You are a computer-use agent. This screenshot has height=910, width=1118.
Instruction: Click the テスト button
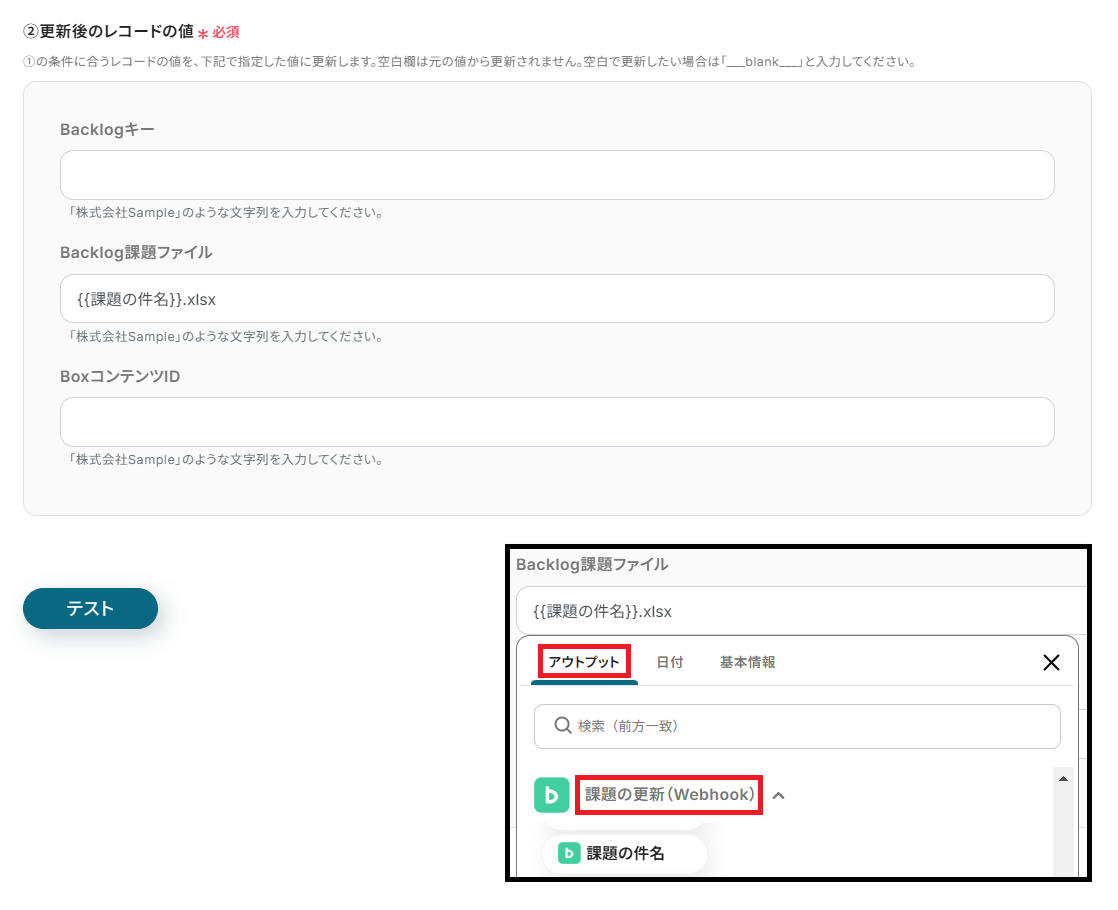(x=91, y=608)
